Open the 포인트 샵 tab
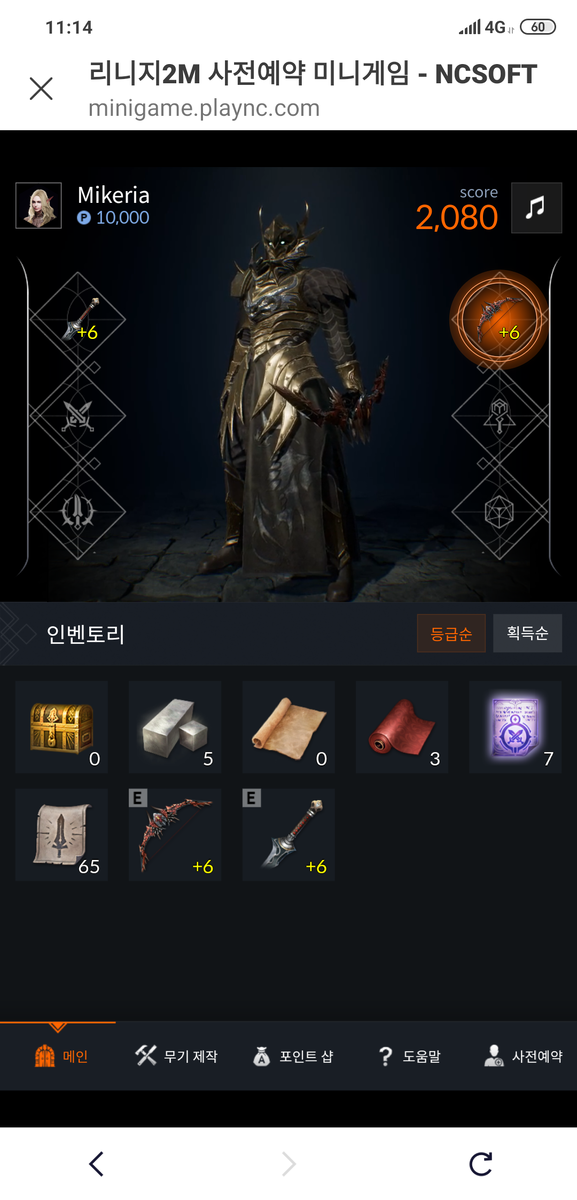The width and height of the screenshot is (577, 1200). tap(291, 1056)
